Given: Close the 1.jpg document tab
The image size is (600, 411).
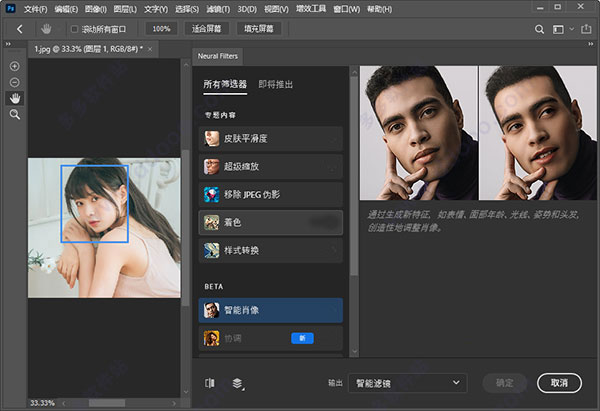Looking at the screenshot, I should pos(150,49).
